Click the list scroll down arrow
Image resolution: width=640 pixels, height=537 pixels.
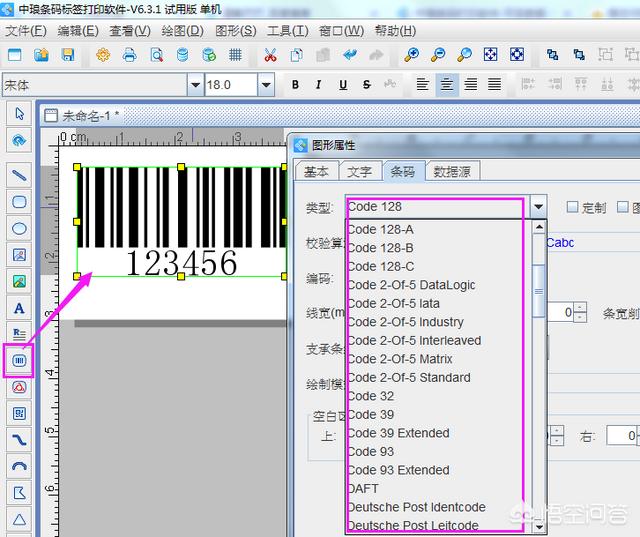(539, 526)
